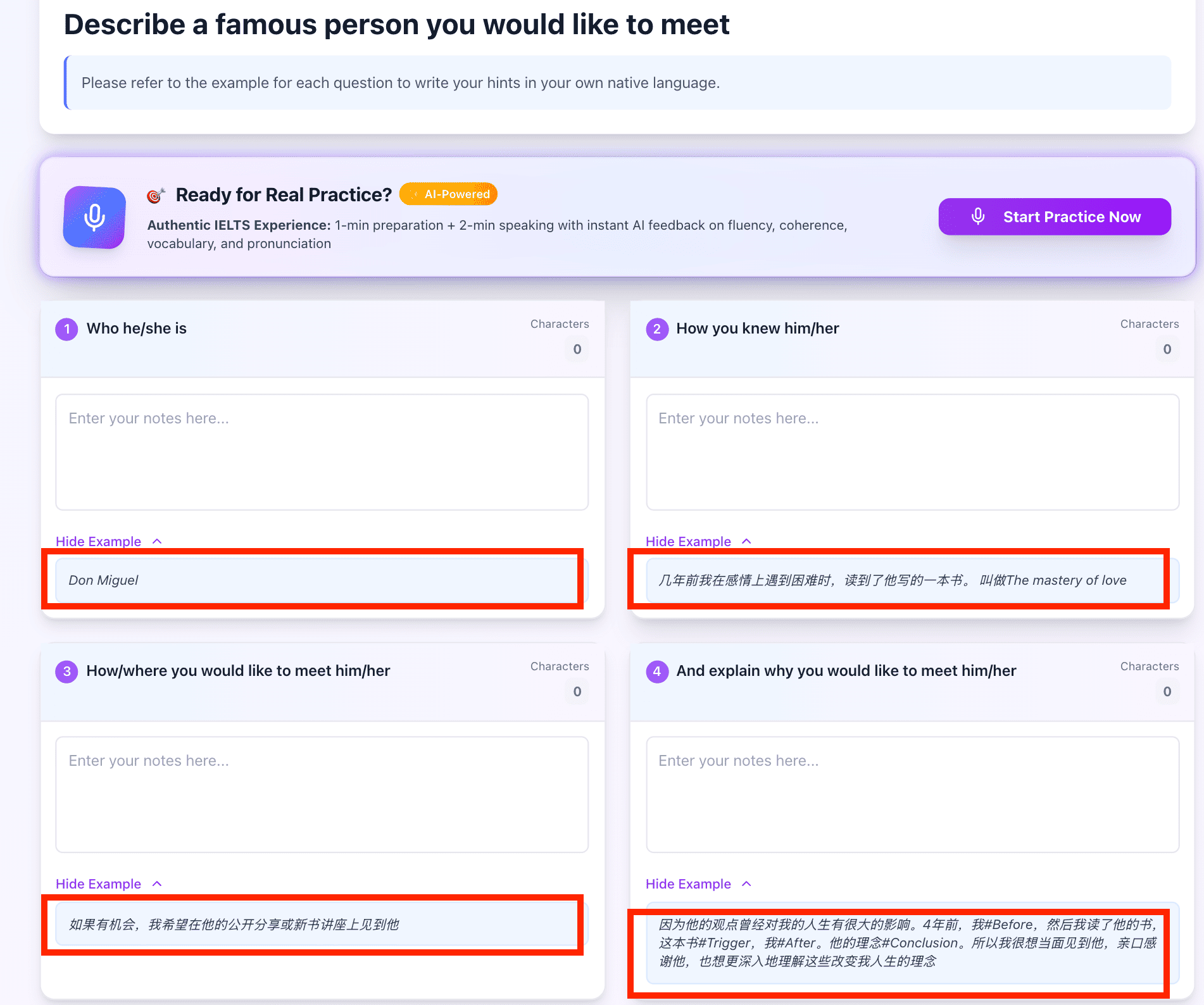Image resolution: width=1204 pixels, height=1005 pixels.
Task: Start Practice Now
Action: [x=1055, y=216]
